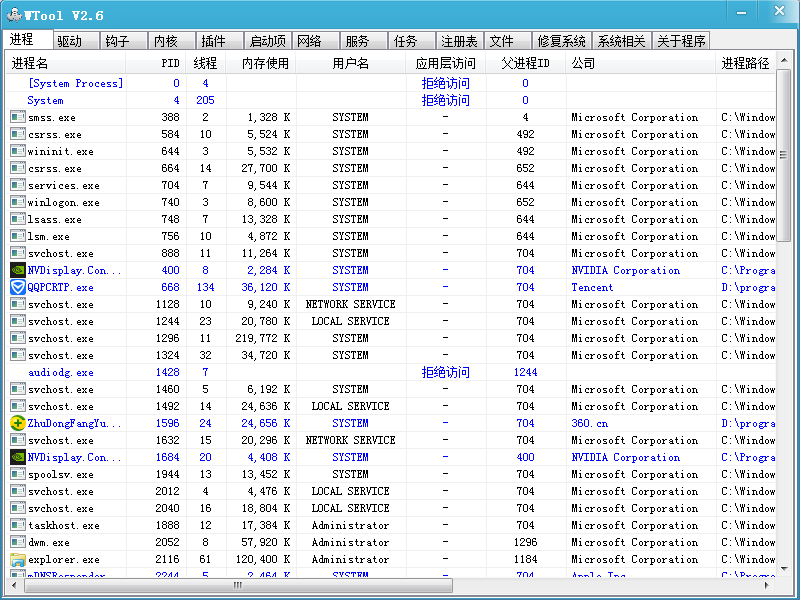Image resolution: width=800 pixels, height=600 pixels.
Task: Click icon of svchost.exe PID 888
Action: point(18,254)
